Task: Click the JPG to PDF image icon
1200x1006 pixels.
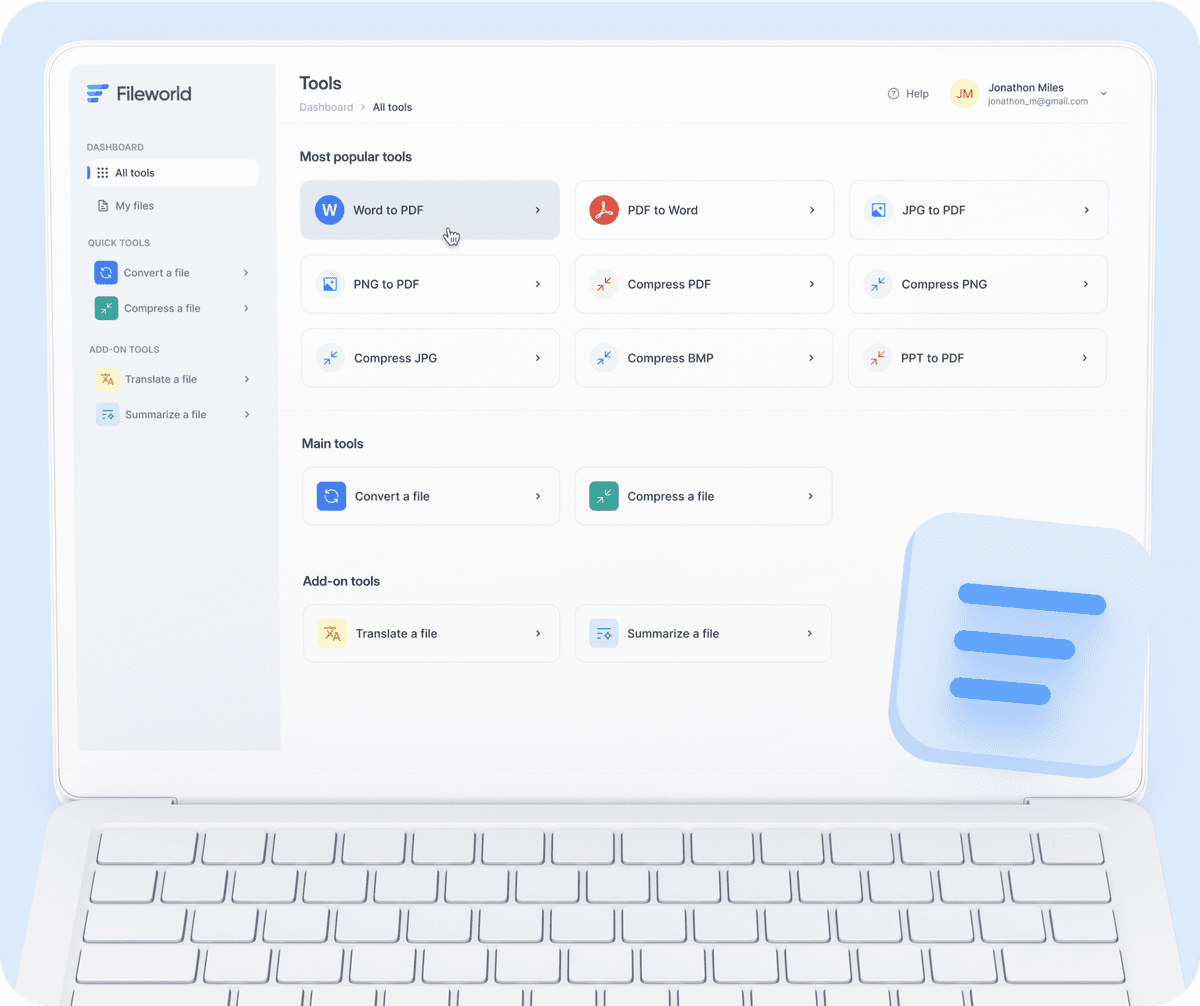Action: pyautogui.click(x=878, y=210)
